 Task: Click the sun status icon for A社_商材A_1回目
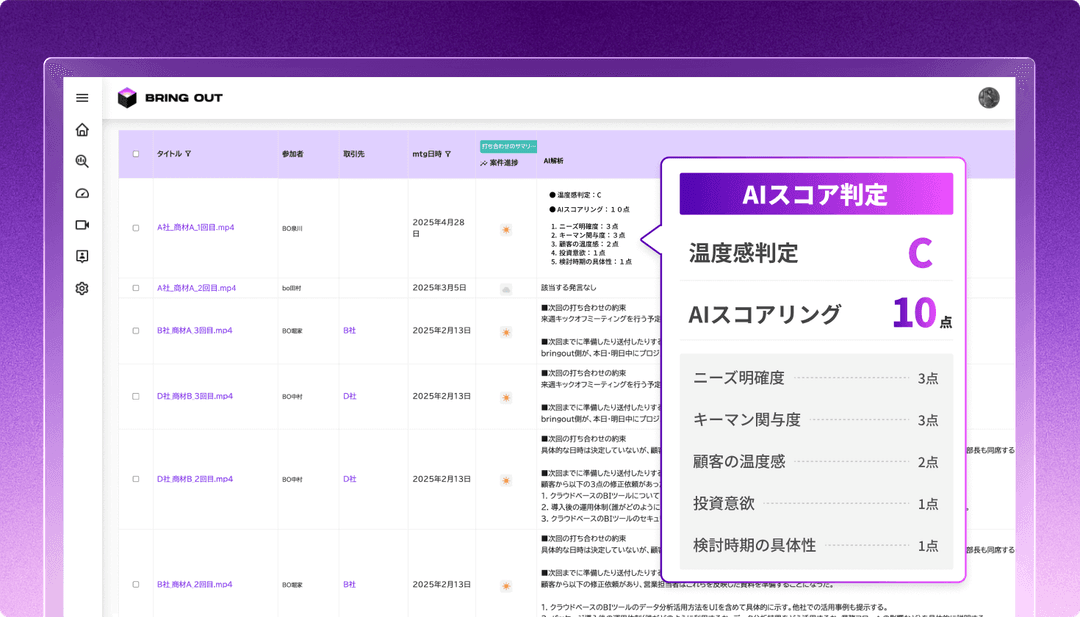[507, 229]
